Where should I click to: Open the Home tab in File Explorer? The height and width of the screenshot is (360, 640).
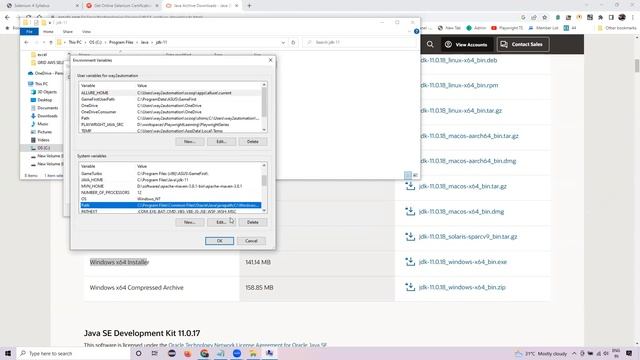click(48, 31)
